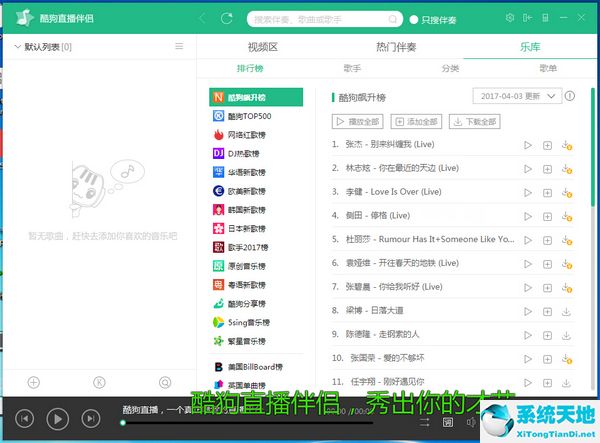Click the locate icon below playlist
600x443 pixels.
pos(165,382)
